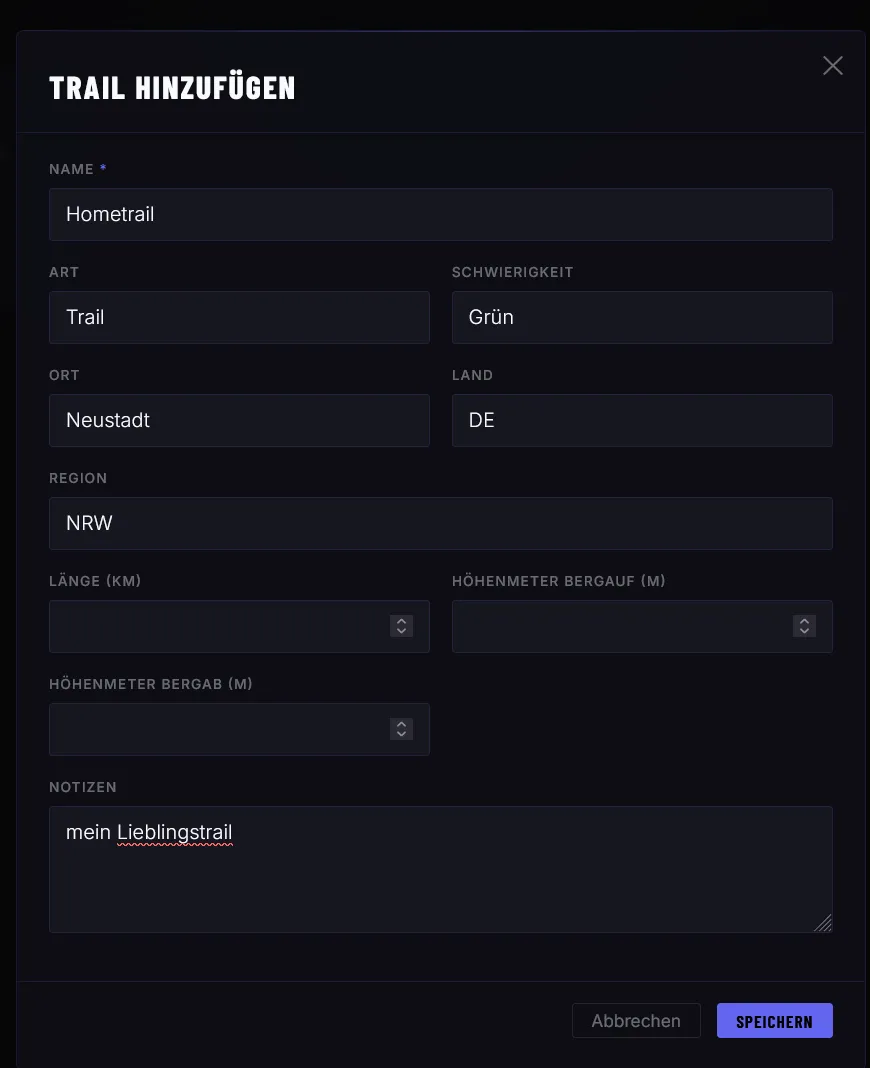Image resolution: width=870 pixels, height=1068 pixels.
Task: Save the trail with Speichern
Action: 774,1021
